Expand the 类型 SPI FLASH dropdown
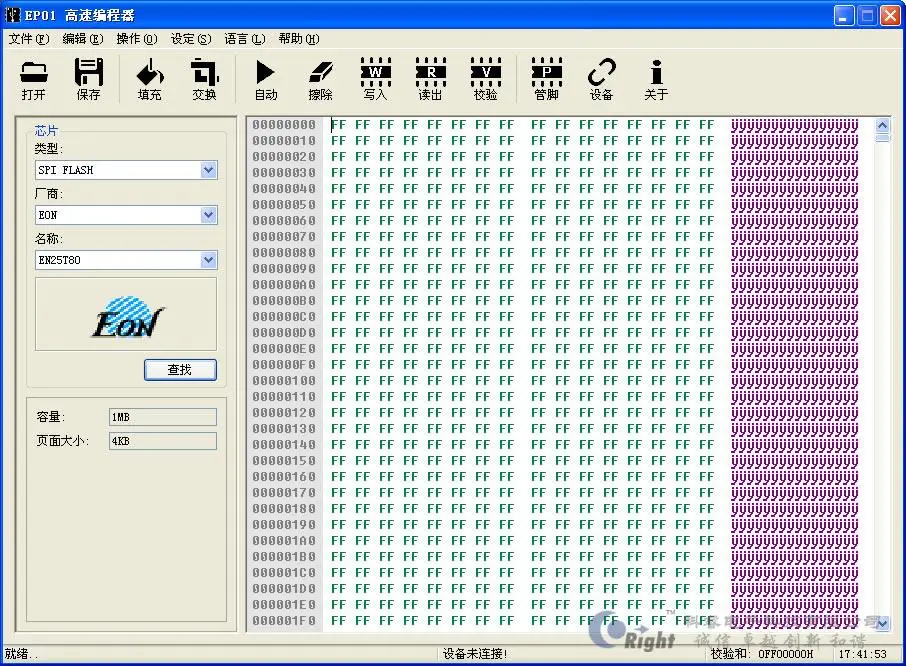 (x=209, y=170)
